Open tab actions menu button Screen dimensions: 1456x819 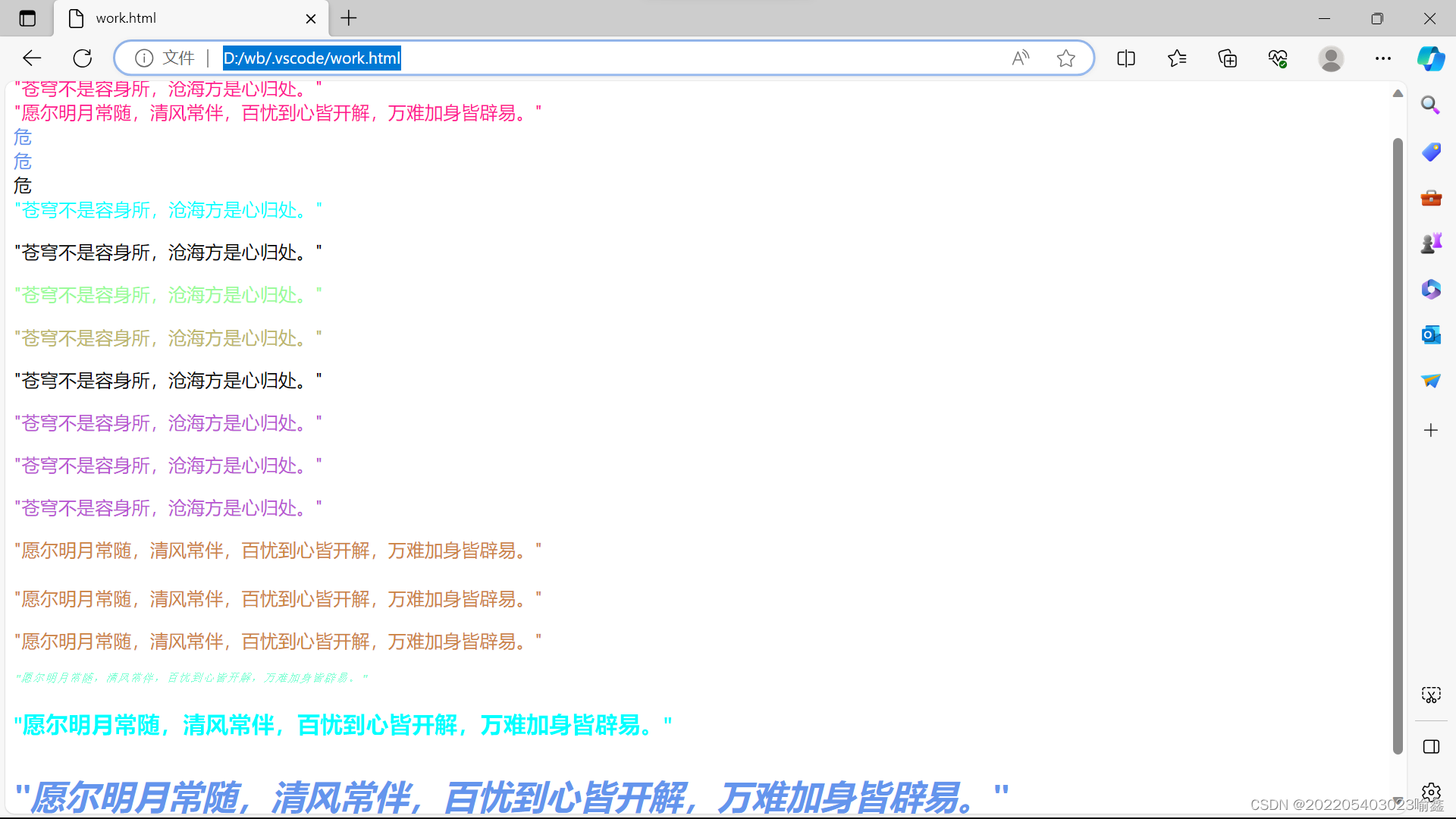[x=27, y=18]
